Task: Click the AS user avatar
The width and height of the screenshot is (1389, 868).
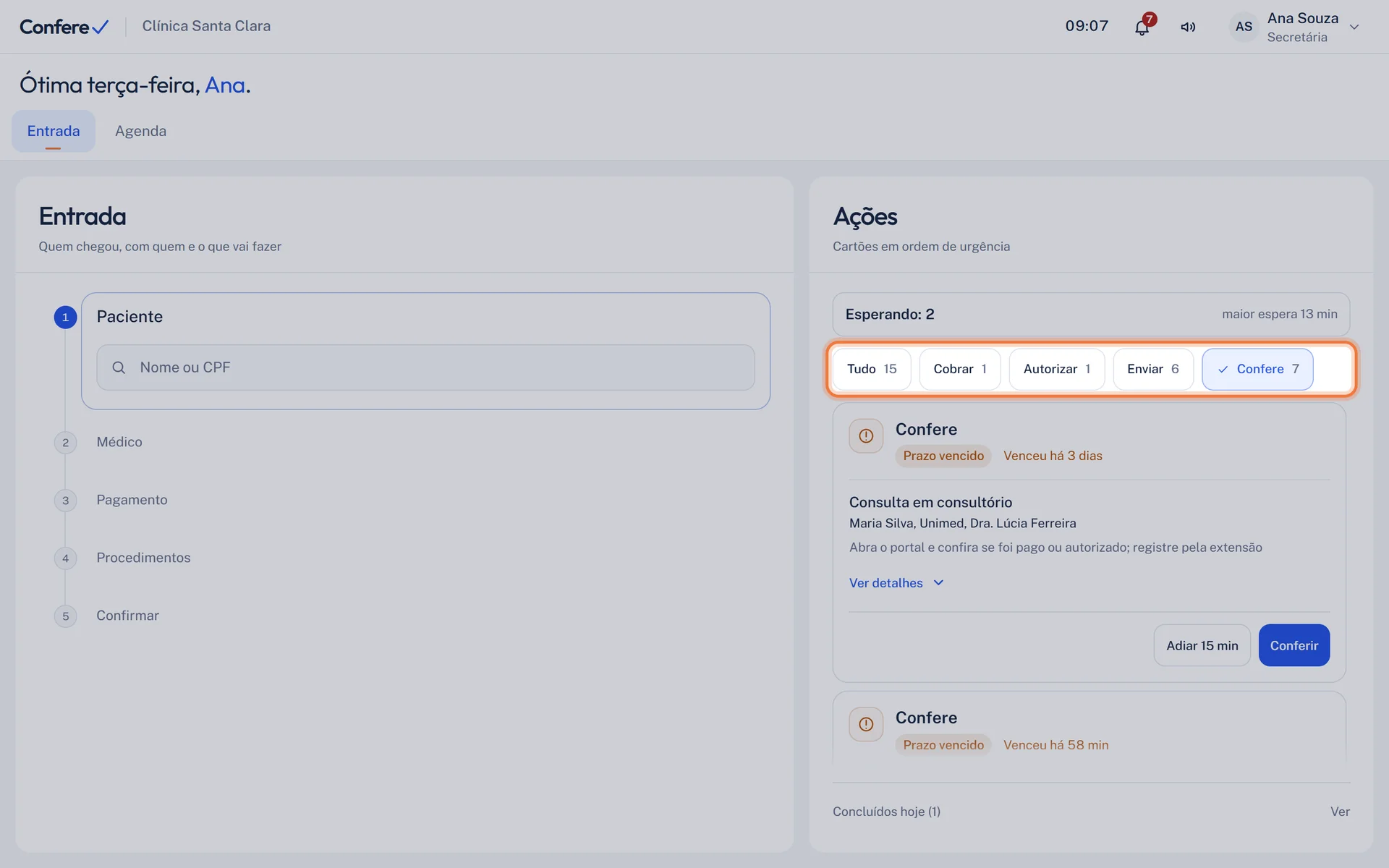Action: tap(1244, 27)
